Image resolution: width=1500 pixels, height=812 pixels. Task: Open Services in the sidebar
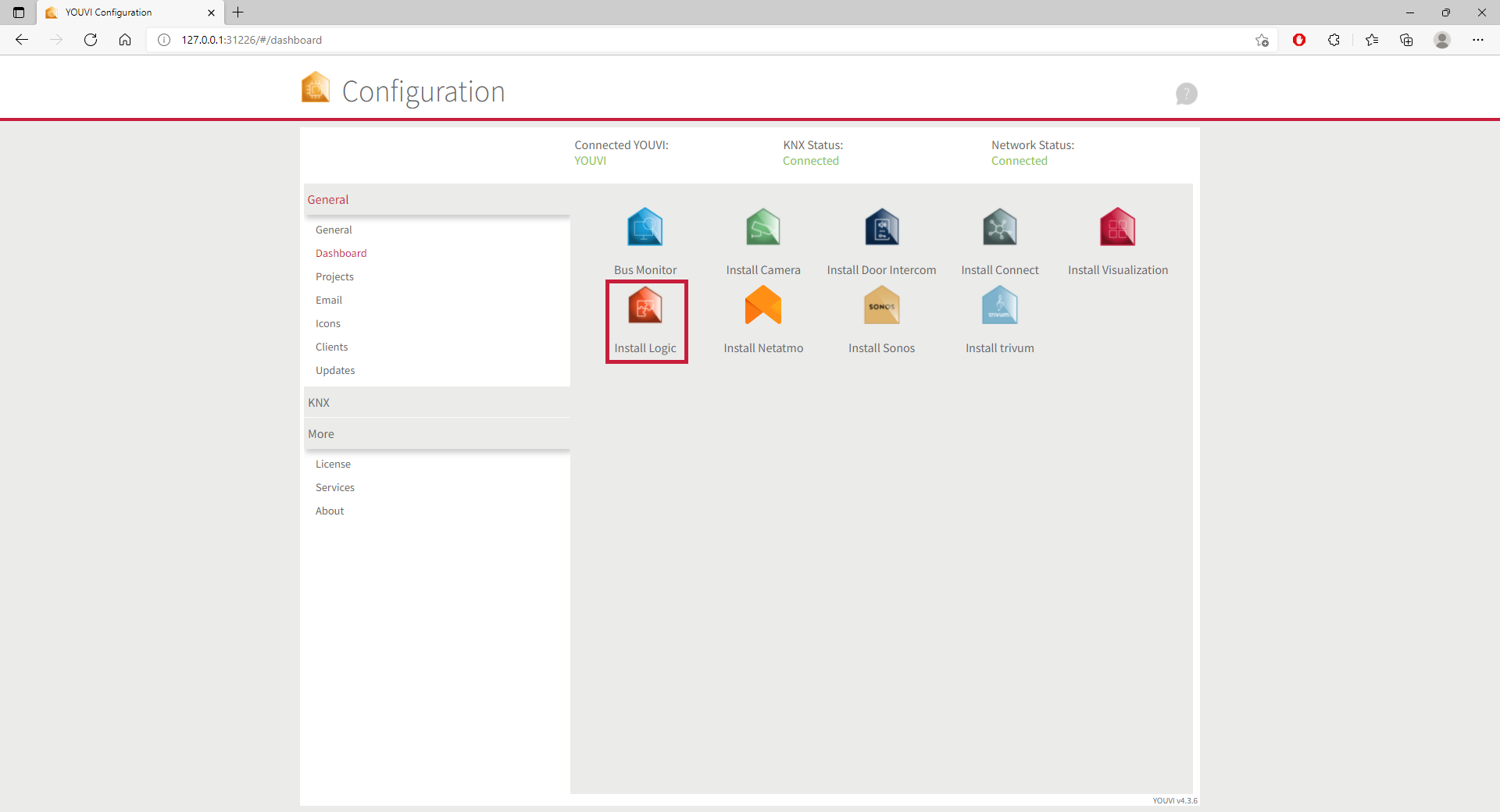[335, 487]
